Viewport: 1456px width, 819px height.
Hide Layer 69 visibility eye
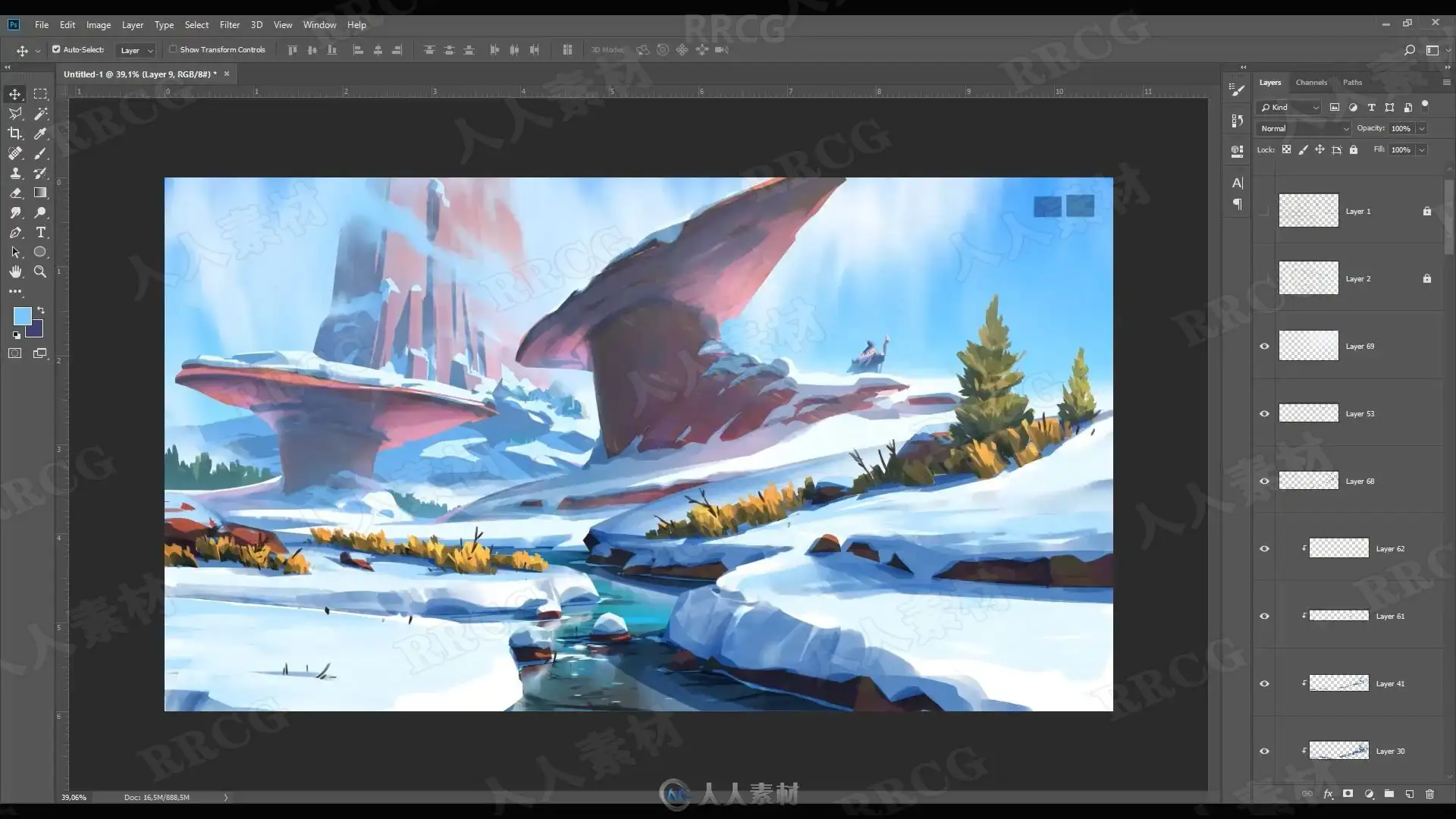pos(1264,347)
